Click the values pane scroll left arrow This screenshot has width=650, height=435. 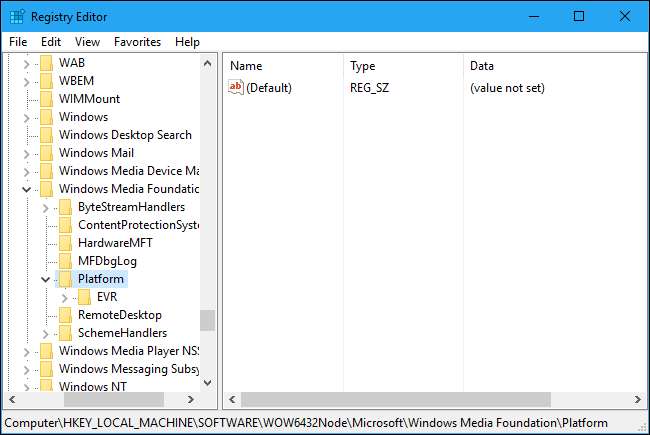232,400
